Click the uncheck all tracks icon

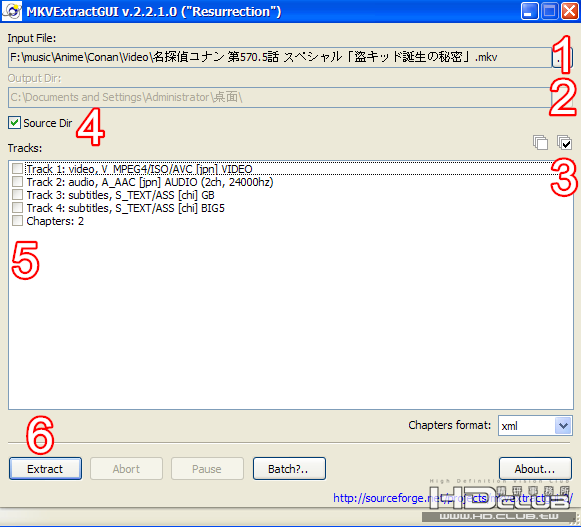[540, 143]
